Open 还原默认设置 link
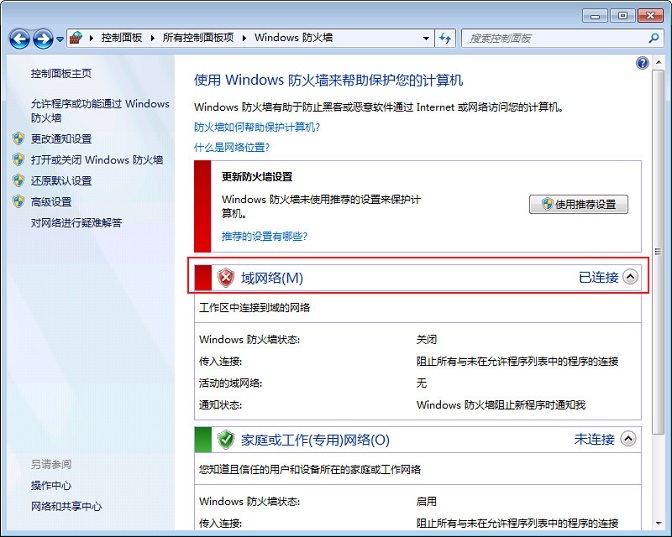Screen dimensions: 672x537 [61, 181]
